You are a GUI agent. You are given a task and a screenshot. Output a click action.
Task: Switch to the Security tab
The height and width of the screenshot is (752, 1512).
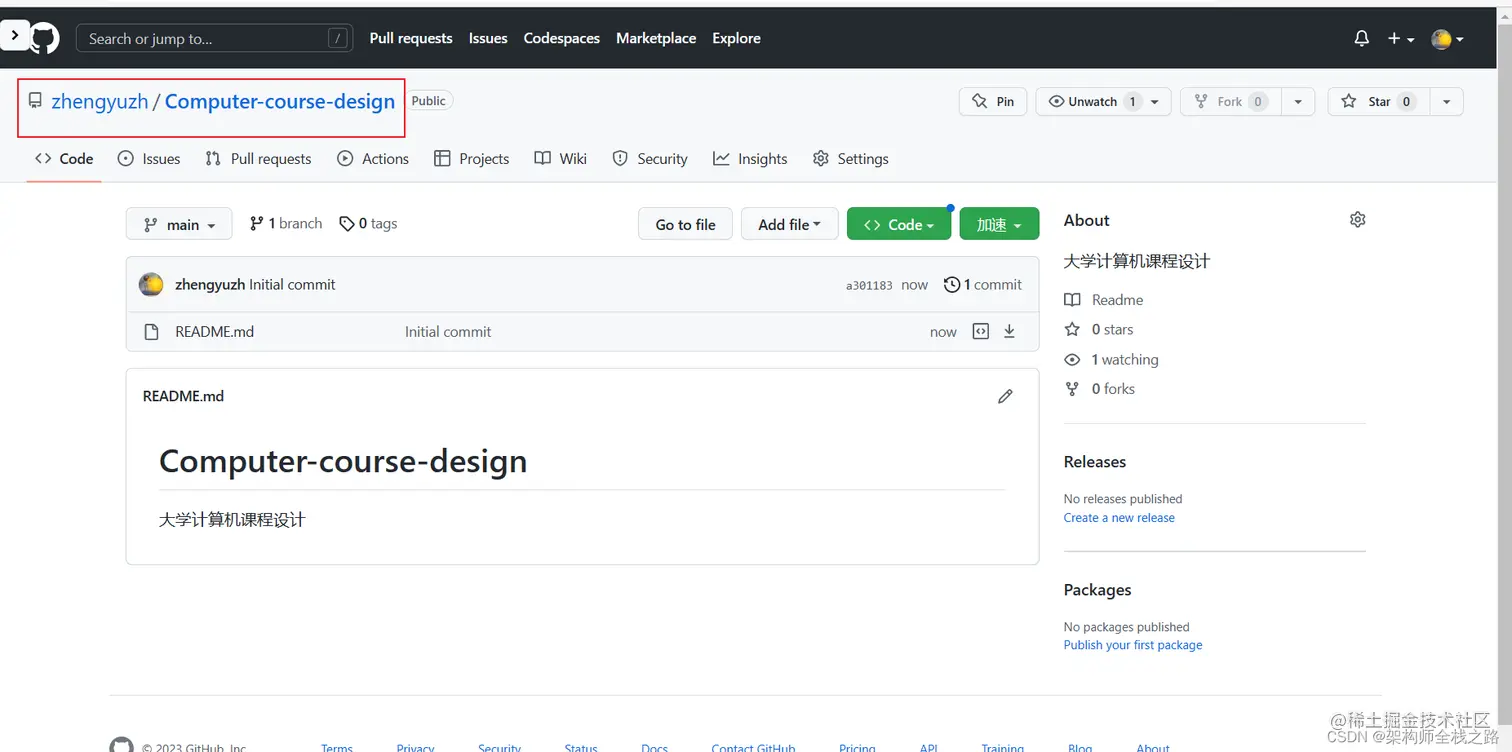coord(650,158)
